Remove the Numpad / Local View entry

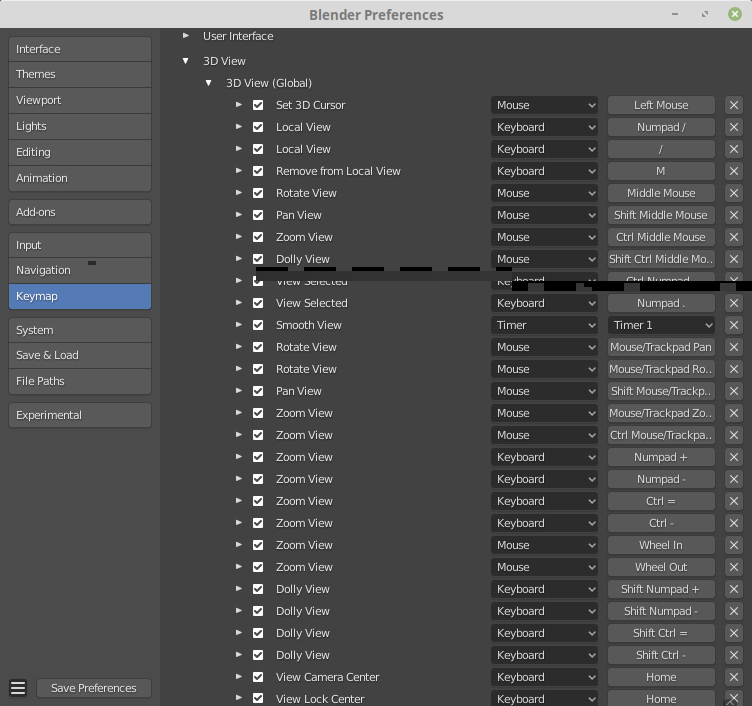point(734,127)
